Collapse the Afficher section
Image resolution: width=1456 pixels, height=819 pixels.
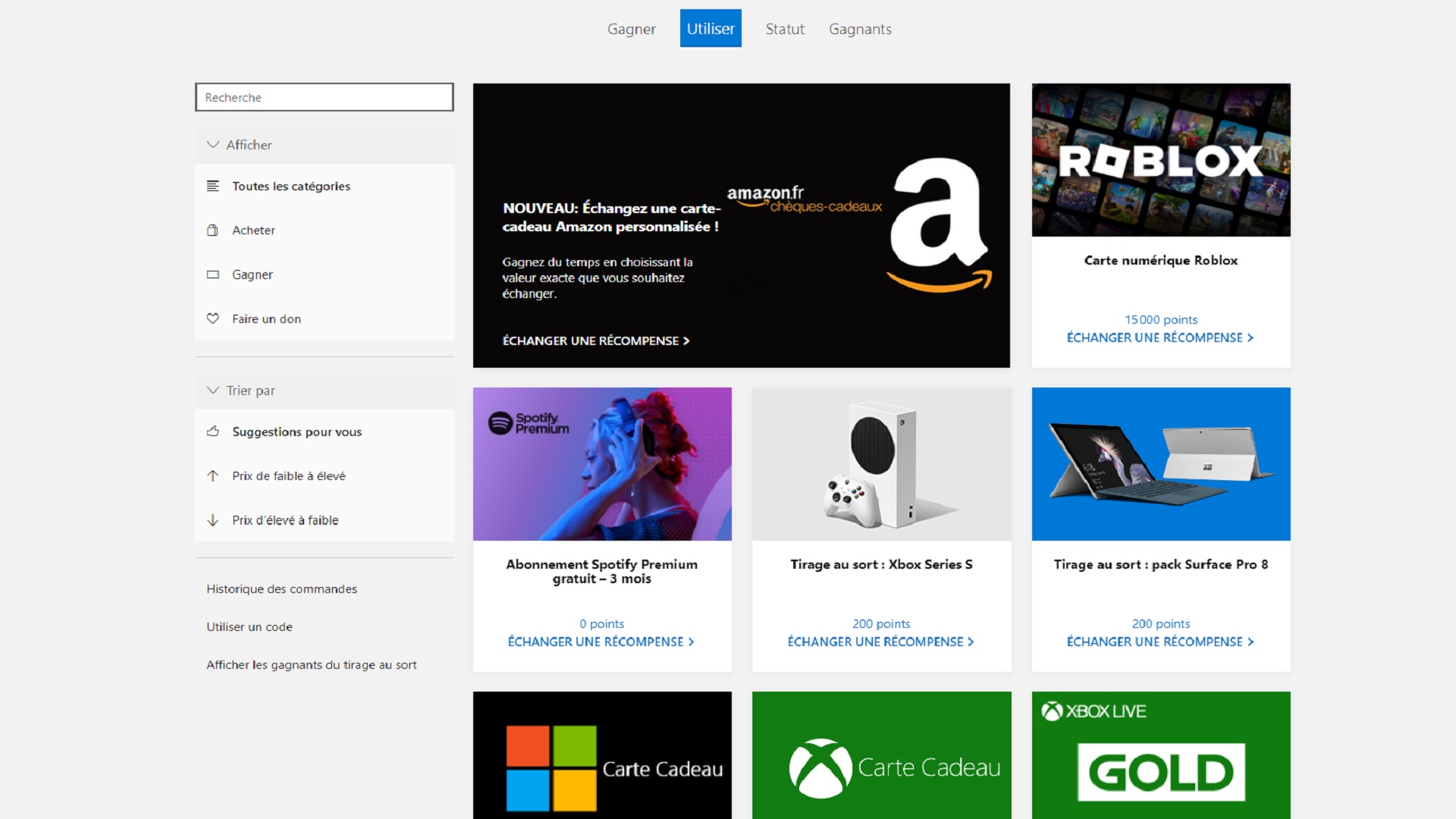(x=214, y=144)
